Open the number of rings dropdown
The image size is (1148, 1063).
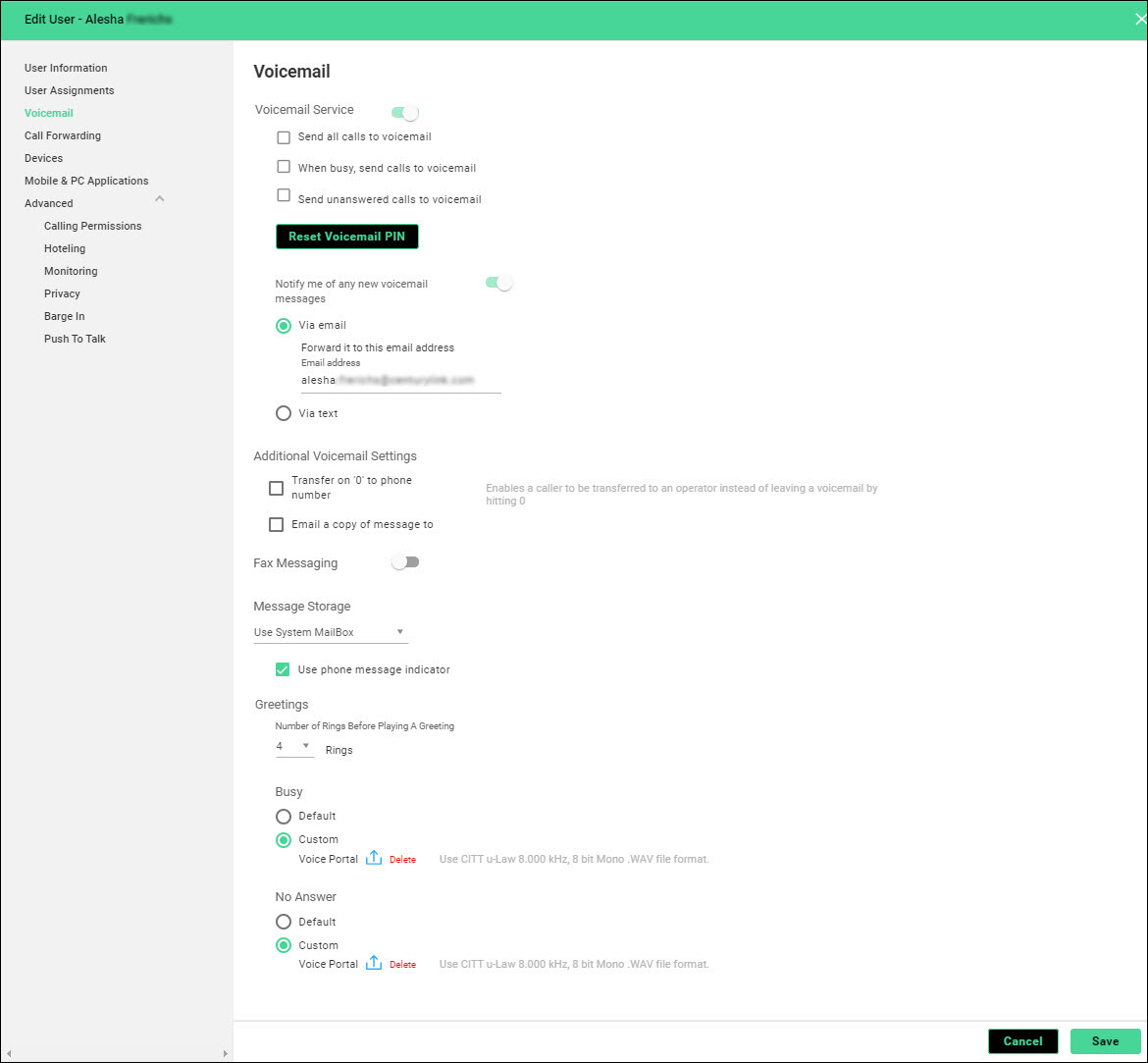click(293, 747)
